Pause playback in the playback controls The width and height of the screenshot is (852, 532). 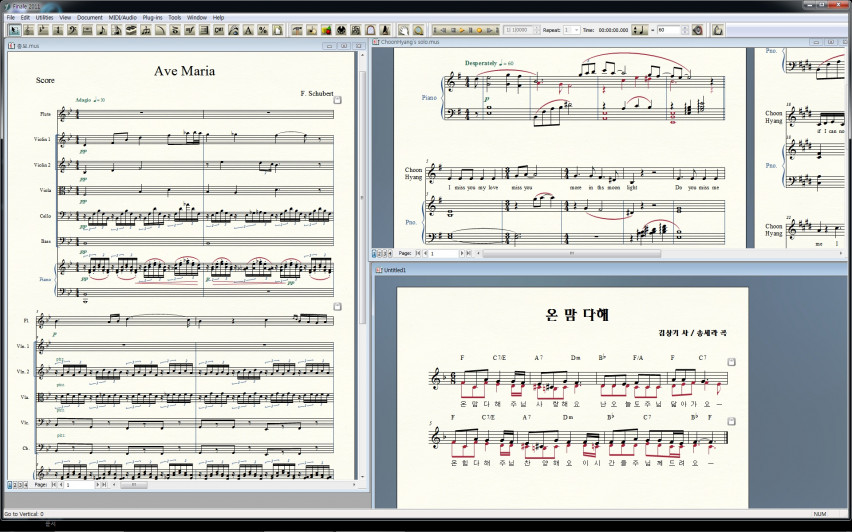[x=471, y=30]
